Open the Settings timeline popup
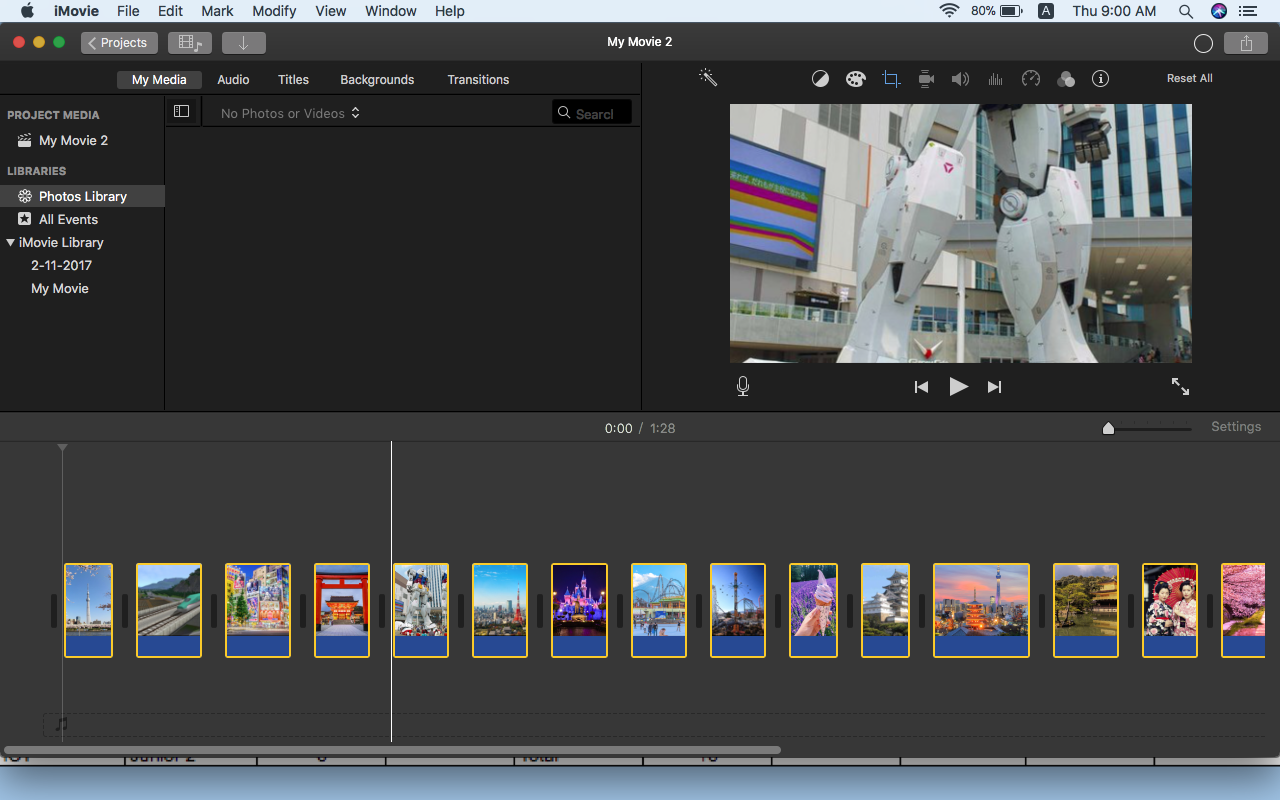This screenshot has width=1280, height=800. click(1236, 427)
